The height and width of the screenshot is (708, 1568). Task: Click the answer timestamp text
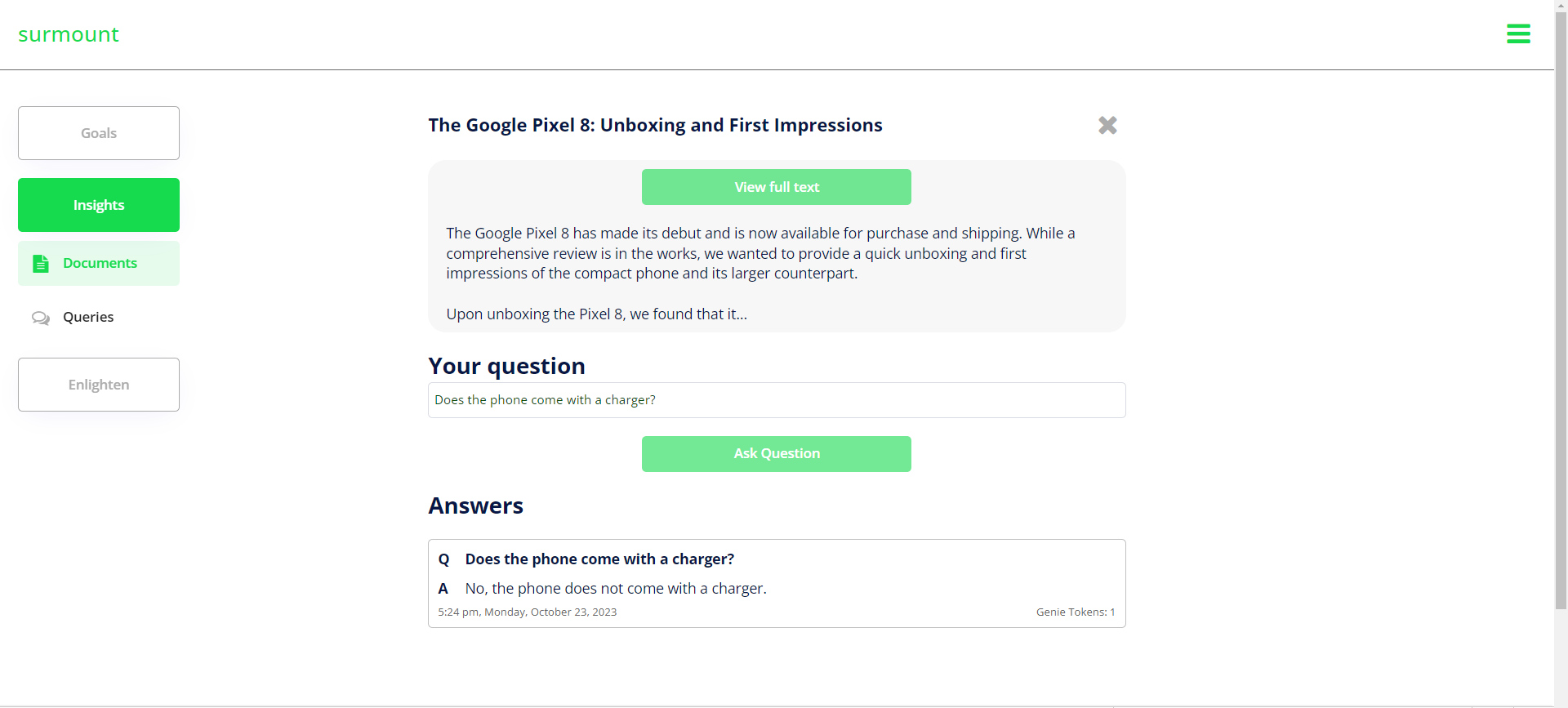(x=528, y=612)
